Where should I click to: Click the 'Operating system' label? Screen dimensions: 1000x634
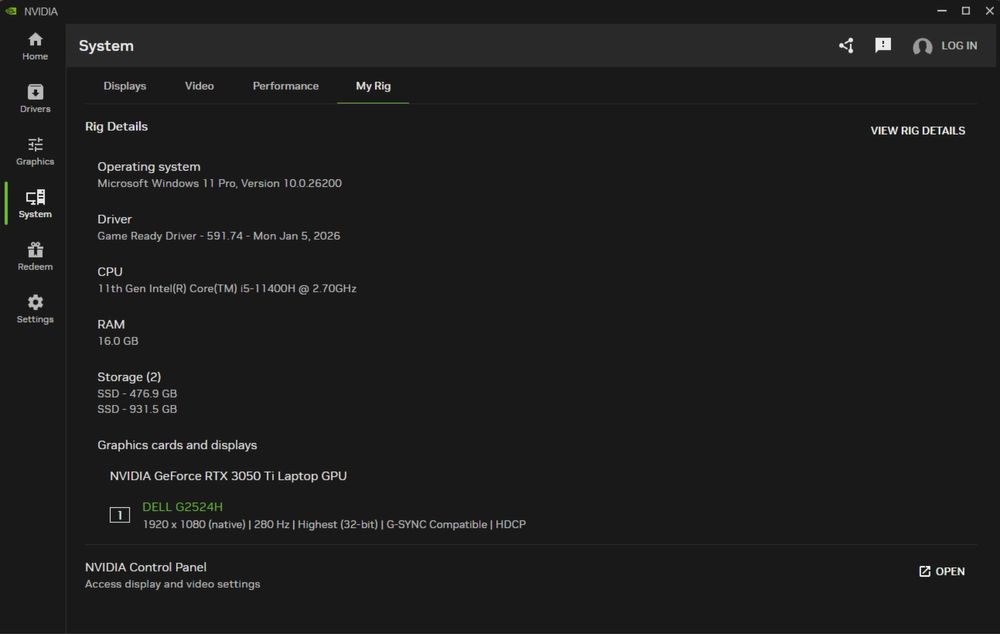click(149, 166)
